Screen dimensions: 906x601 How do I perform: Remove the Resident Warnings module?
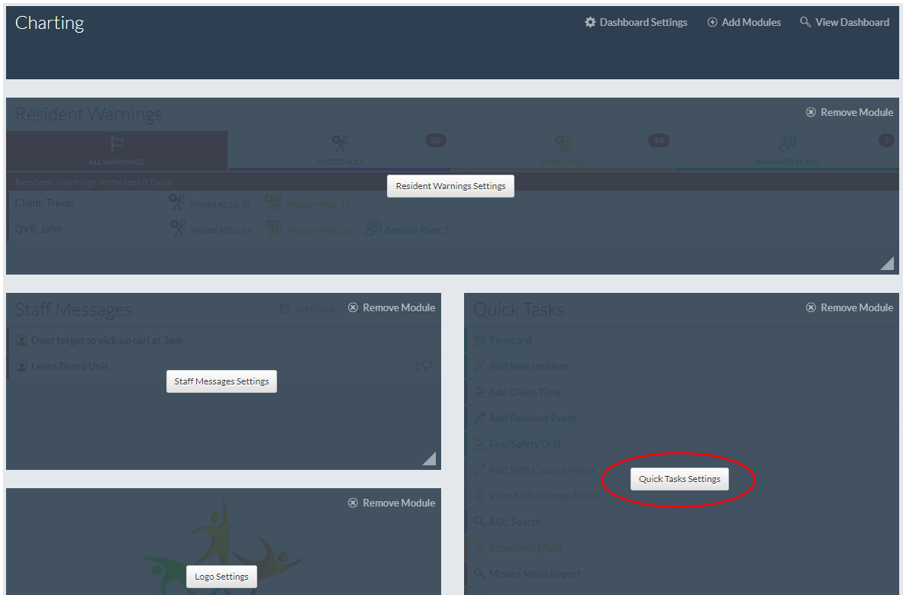(x=849, y=113)
